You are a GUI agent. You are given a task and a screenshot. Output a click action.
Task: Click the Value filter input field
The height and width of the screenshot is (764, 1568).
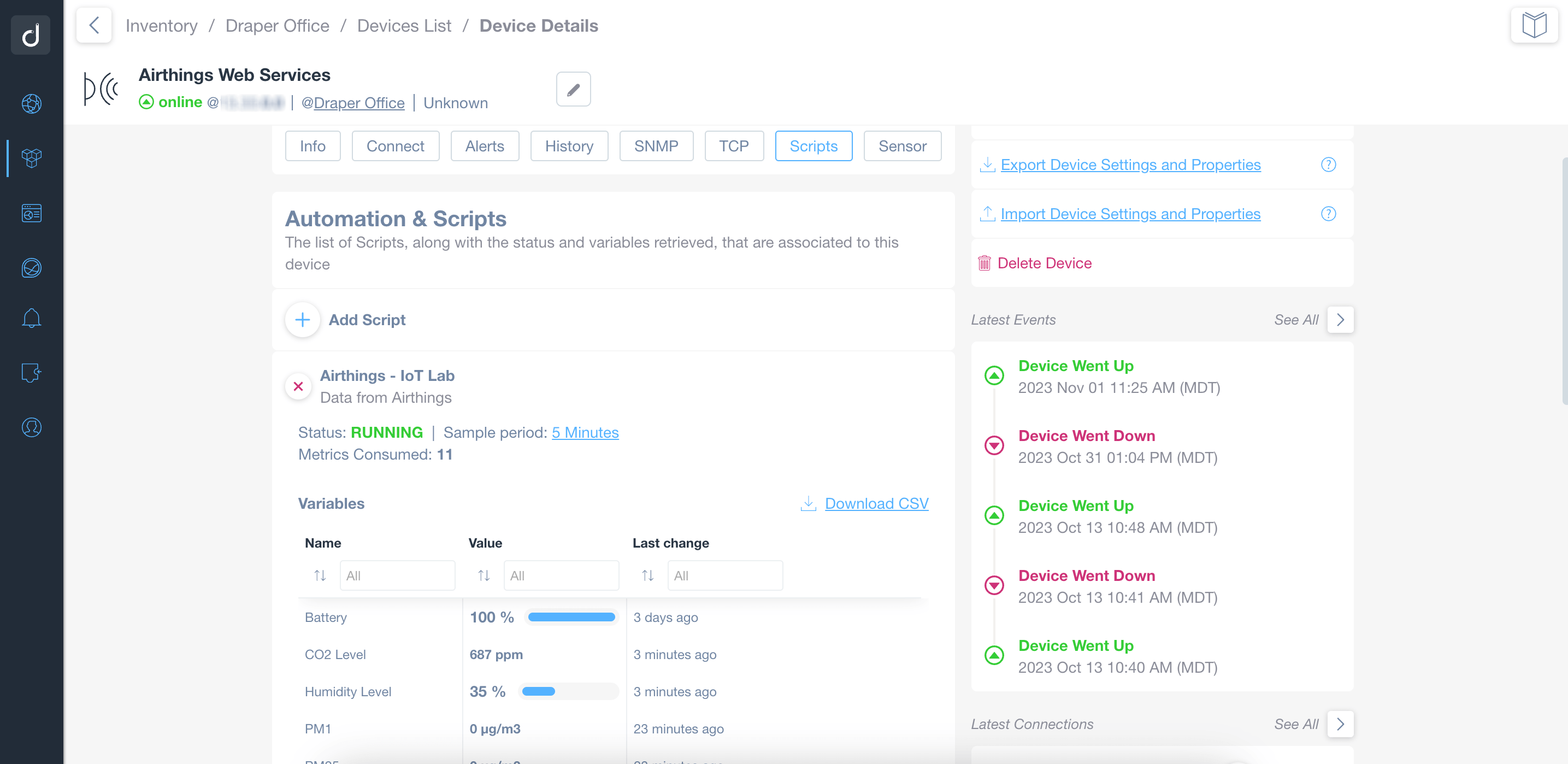[561, 575]
